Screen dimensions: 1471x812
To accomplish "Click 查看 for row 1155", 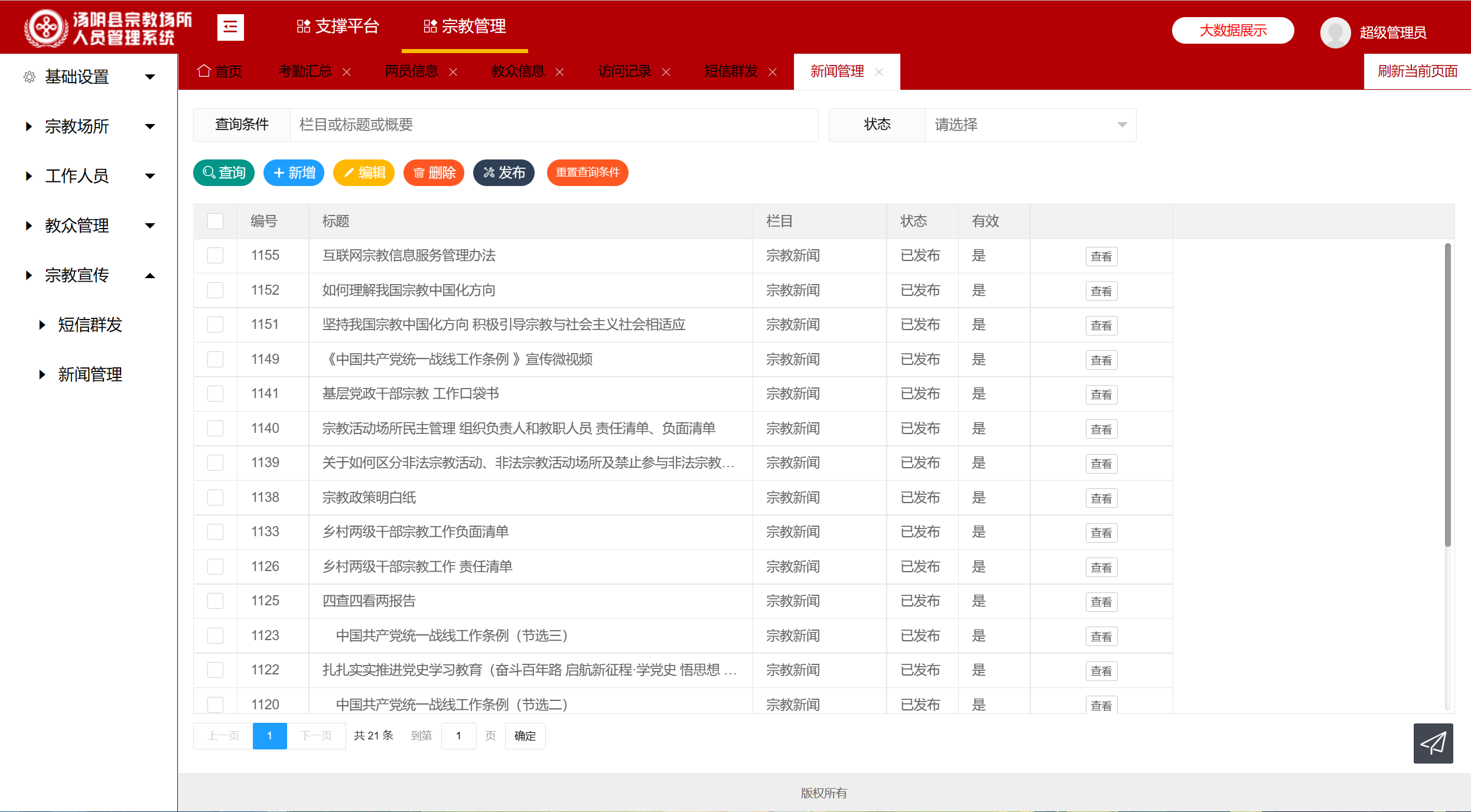I will [1101, 256].
